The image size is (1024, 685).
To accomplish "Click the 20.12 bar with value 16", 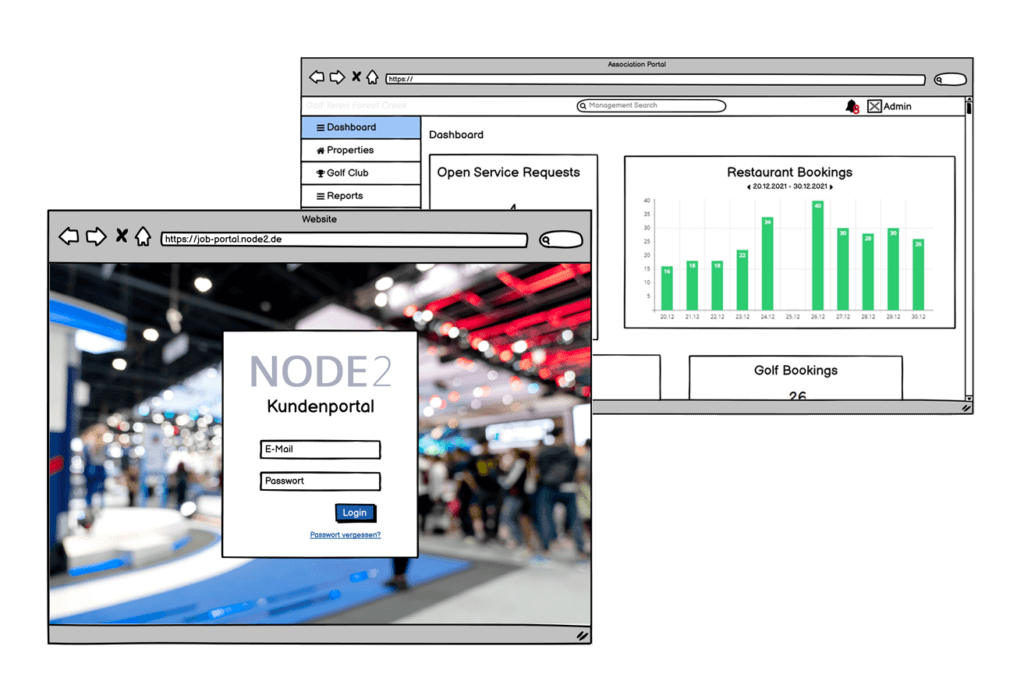I will [x=667, y=288].
